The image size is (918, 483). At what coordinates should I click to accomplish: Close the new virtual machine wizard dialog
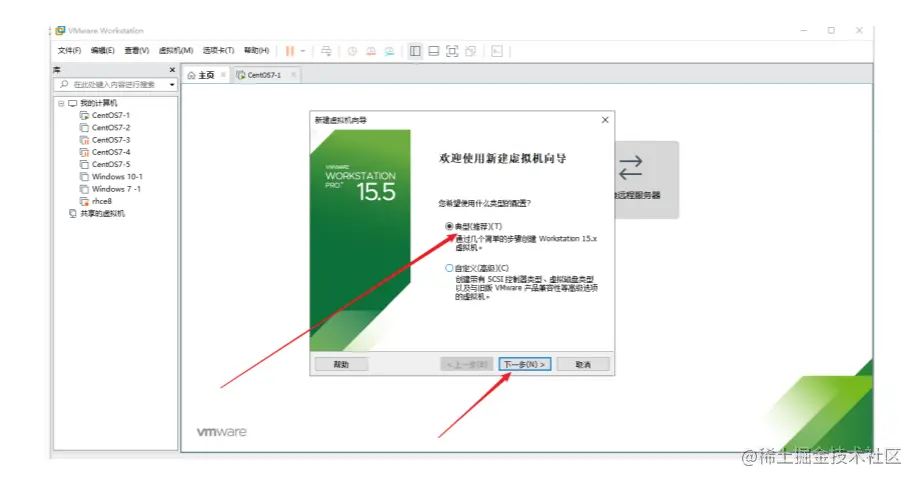pyautogui.click(x=605, y=120)
